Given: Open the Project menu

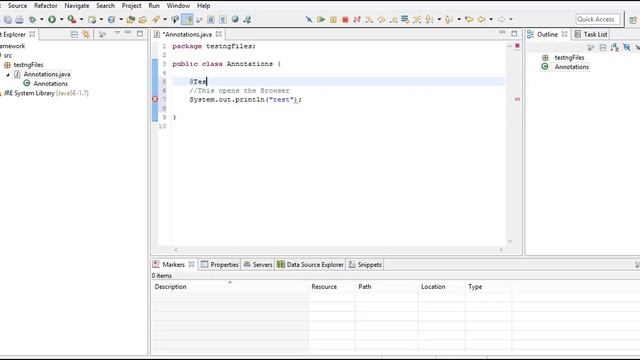Looking at the screenshot, I should [x=131, y=6].
